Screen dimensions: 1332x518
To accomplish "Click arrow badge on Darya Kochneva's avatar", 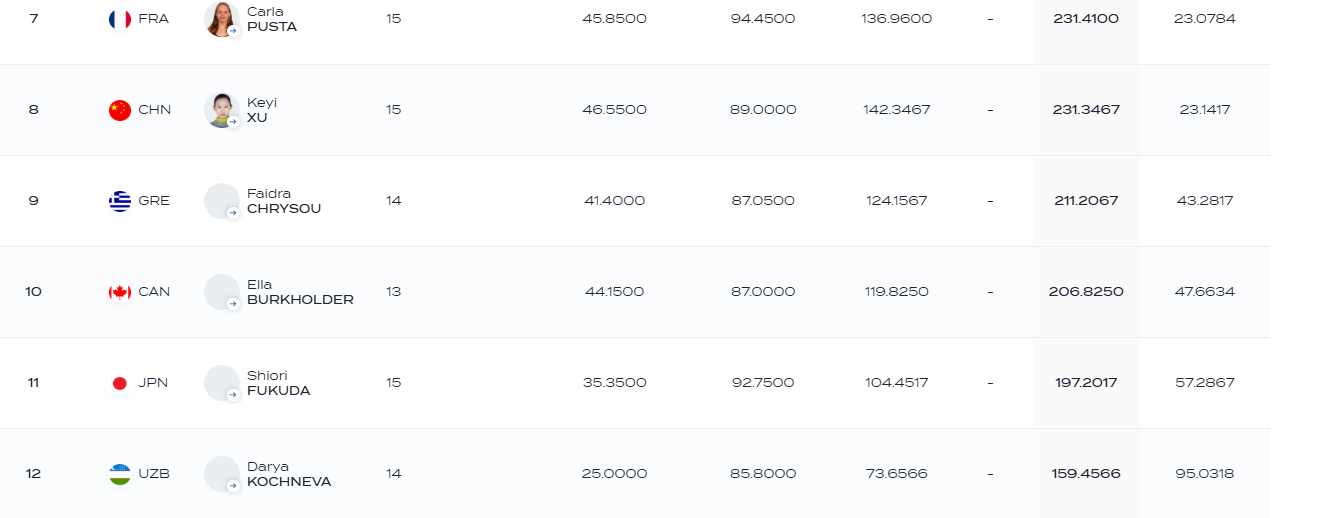I will click(x=233, y=485).
